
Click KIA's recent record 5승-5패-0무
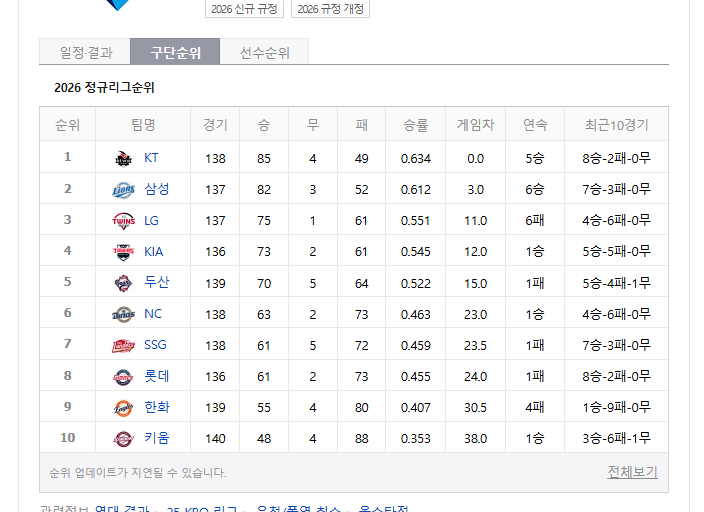pyautogui.click(x=616, y=252)
